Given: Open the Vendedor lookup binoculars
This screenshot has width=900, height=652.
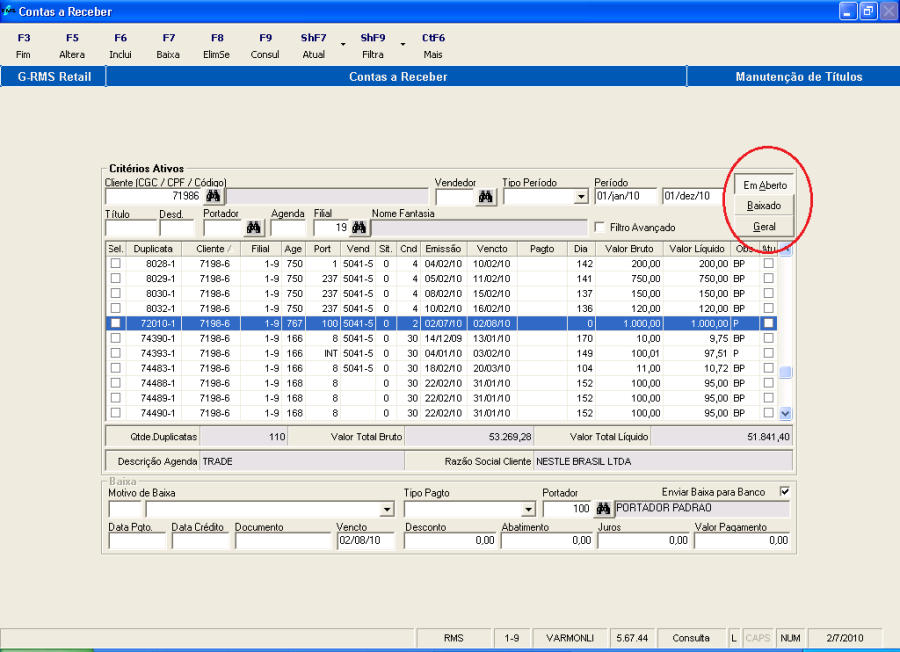Looking at the screenshot, I should [x=487, y=196].
